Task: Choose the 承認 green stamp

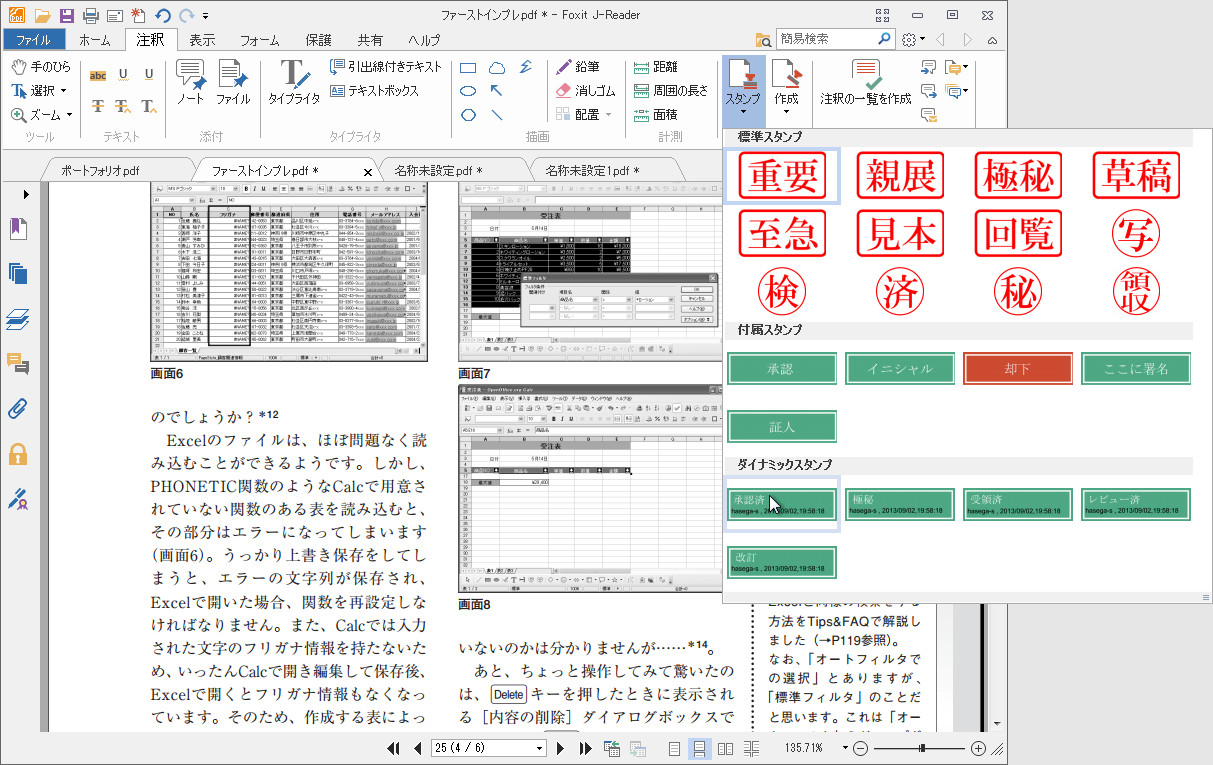Action: pos(782,368)
